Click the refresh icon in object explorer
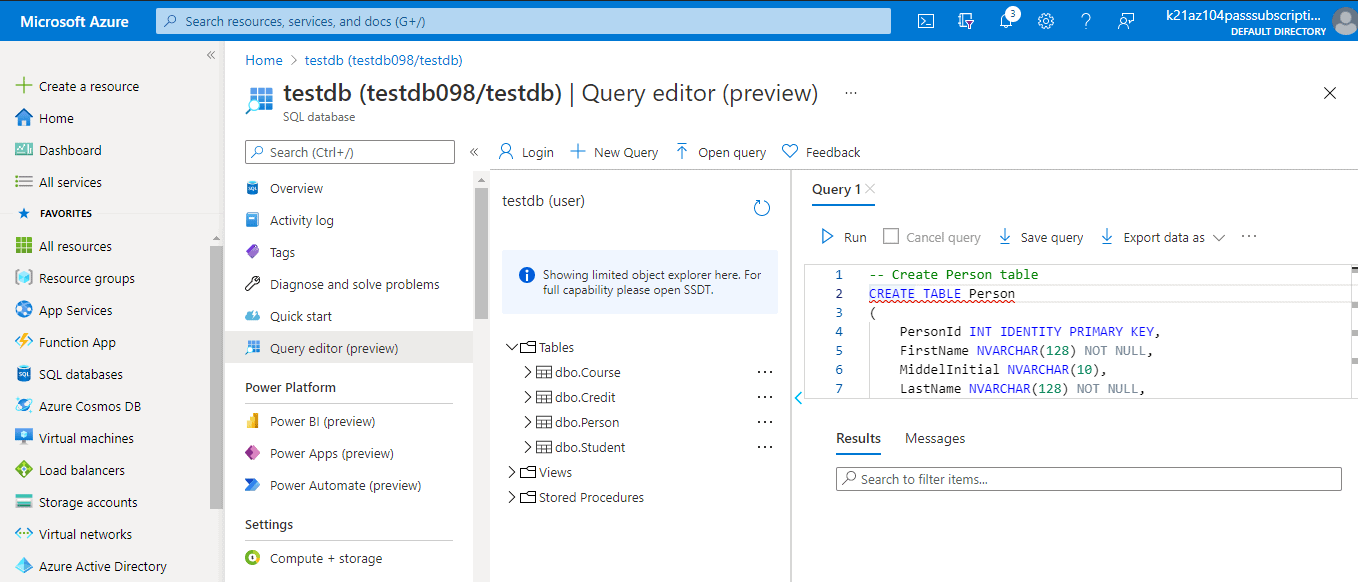The image size is (1358, 582). click(x=762, y=207)
